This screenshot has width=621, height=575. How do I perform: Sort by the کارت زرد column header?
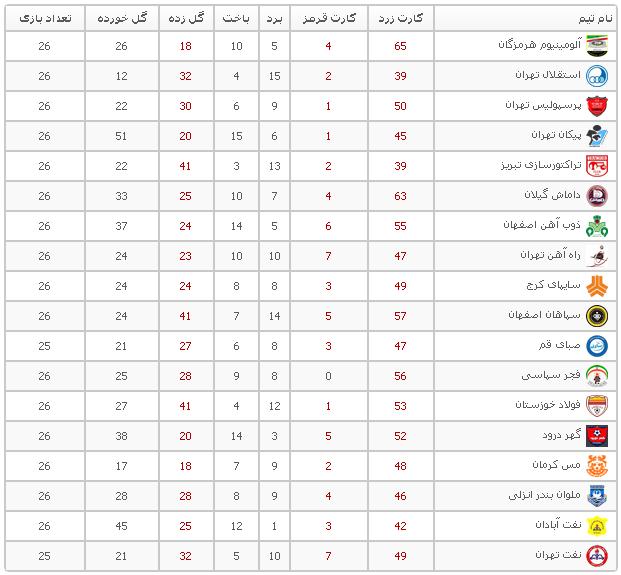(401, 18)
